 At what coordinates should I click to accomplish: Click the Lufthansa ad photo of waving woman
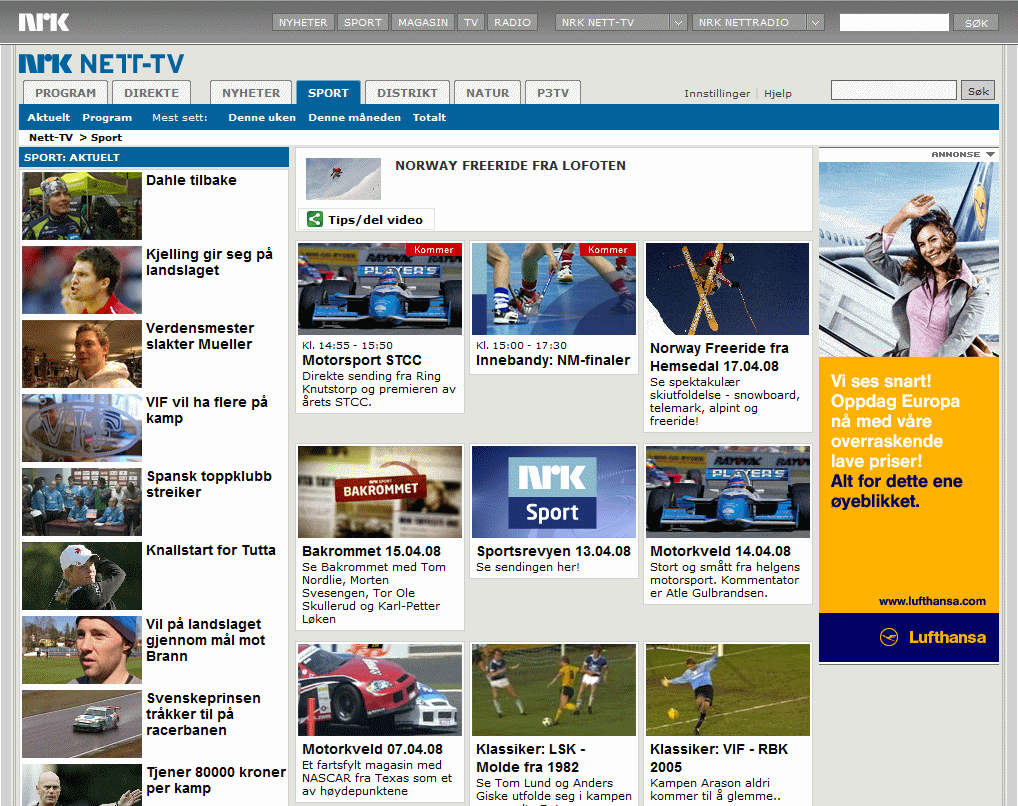(909, 259)
